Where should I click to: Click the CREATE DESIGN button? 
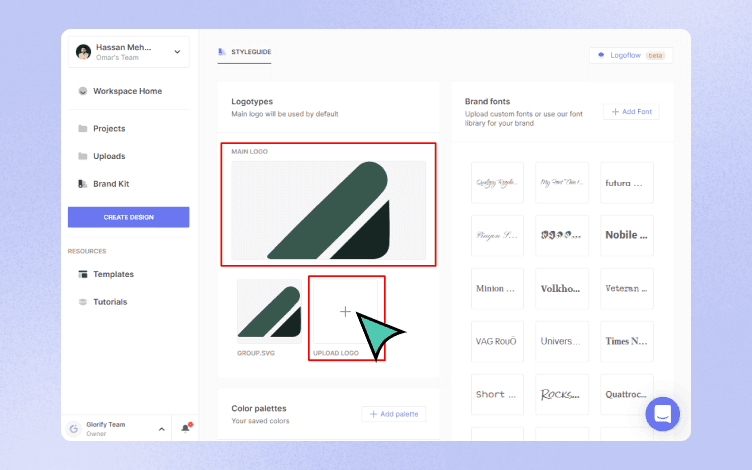(129, 217)
